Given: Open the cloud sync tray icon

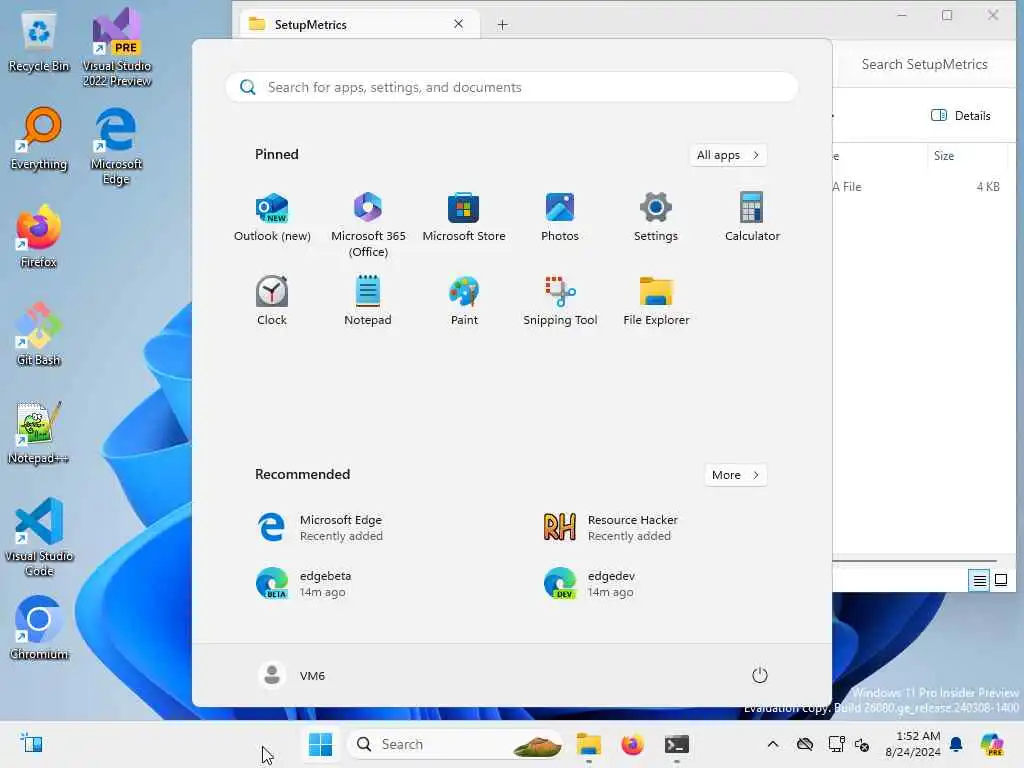Looking at the screenshot, I should tap(805, 744).
